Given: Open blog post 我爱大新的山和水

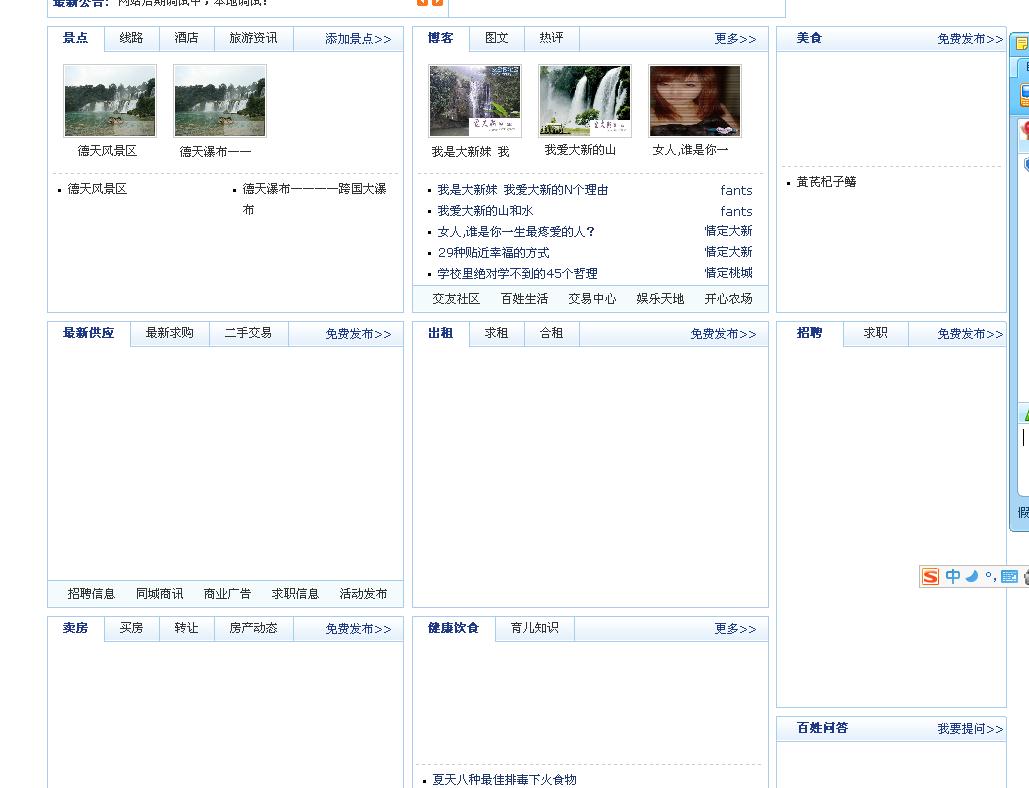Looking at the screenshot, I should pos(485,211).
